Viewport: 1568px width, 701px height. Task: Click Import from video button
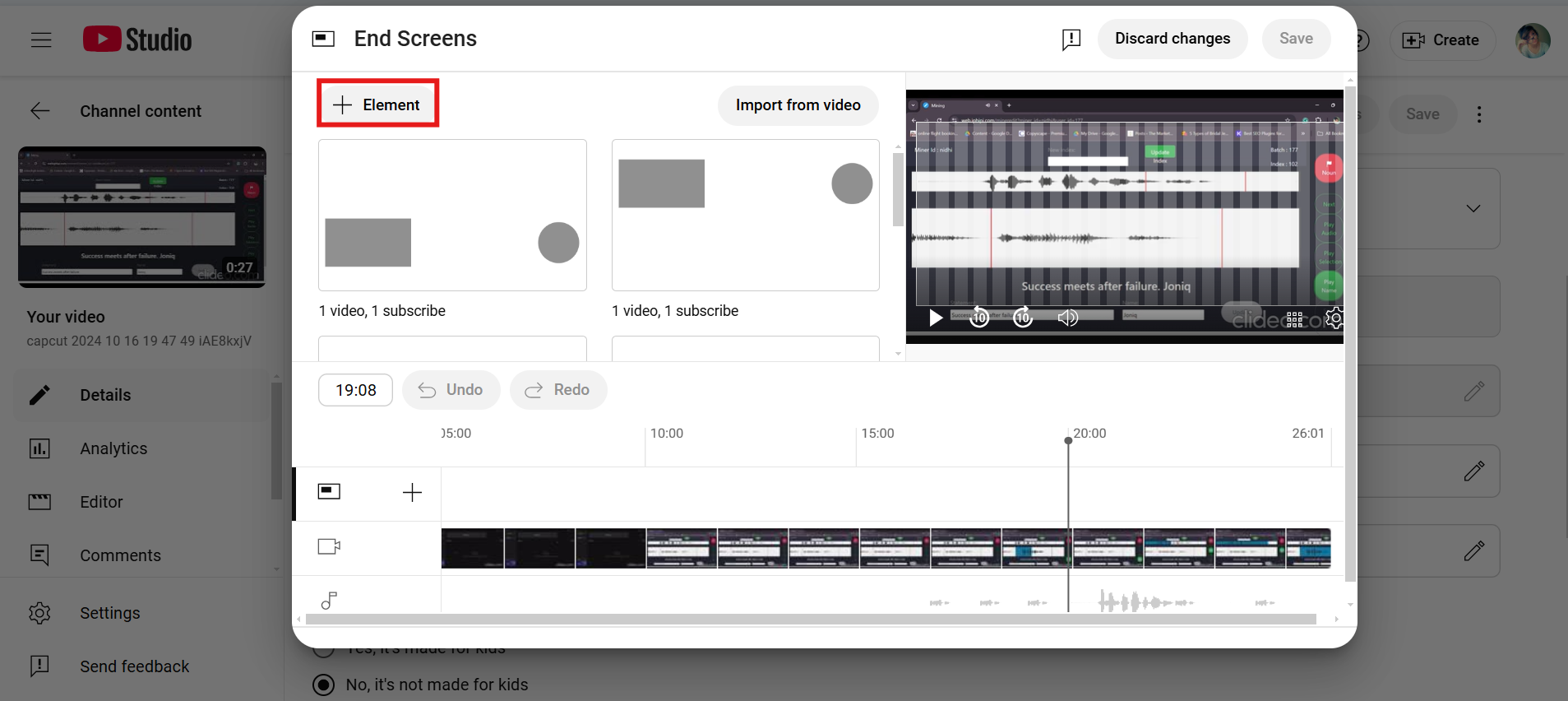click(798, 105)
